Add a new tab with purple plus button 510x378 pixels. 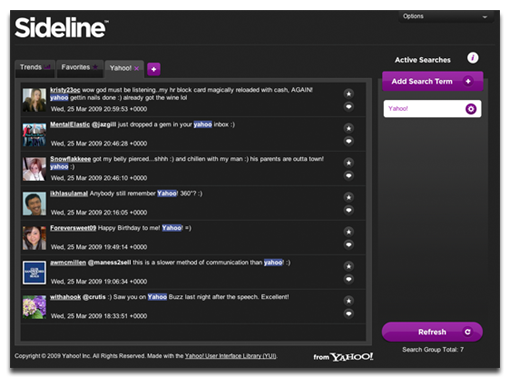coord(154,69)
